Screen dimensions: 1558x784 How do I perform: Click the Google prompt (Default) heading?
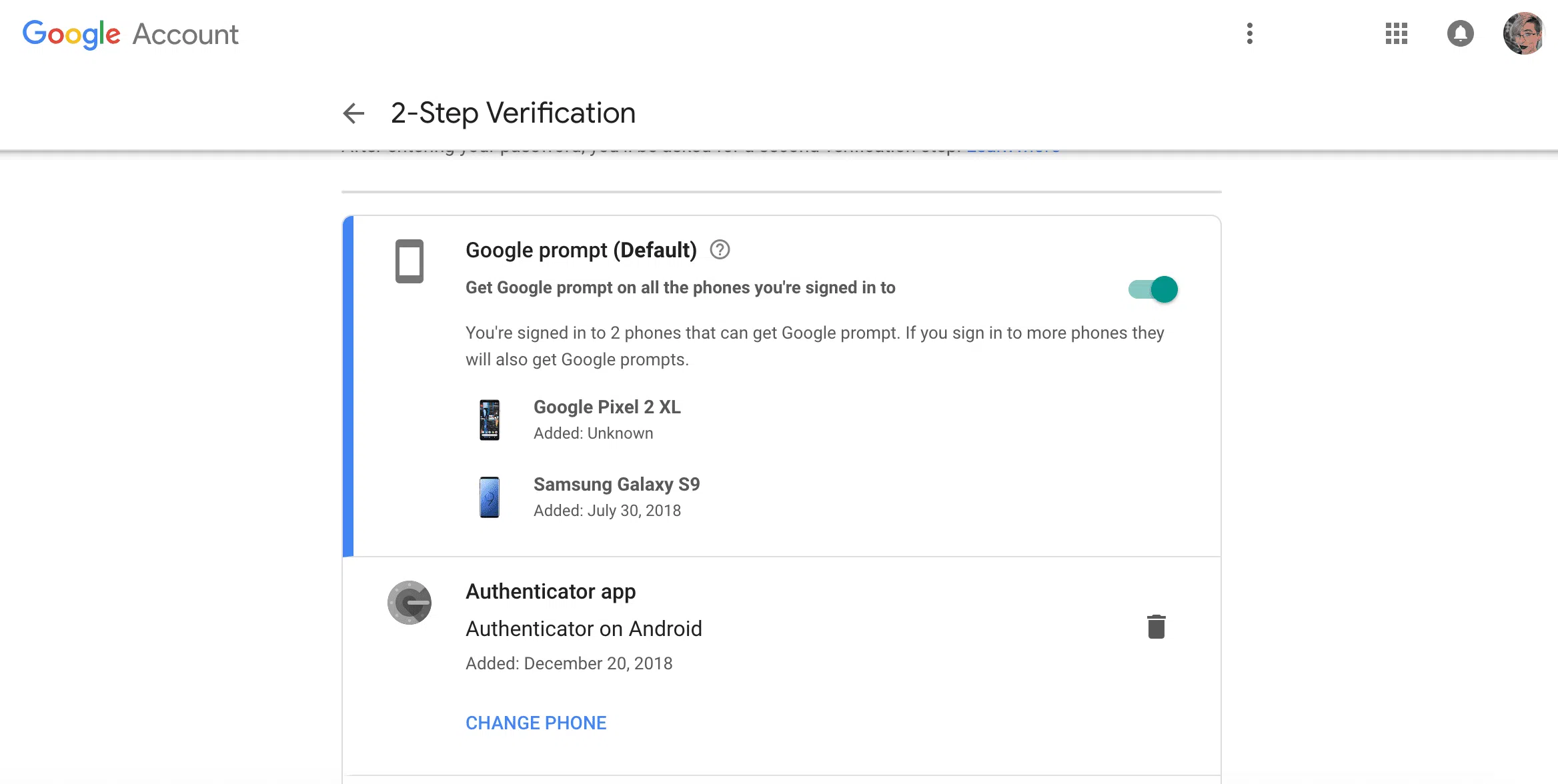pos(580,250)
